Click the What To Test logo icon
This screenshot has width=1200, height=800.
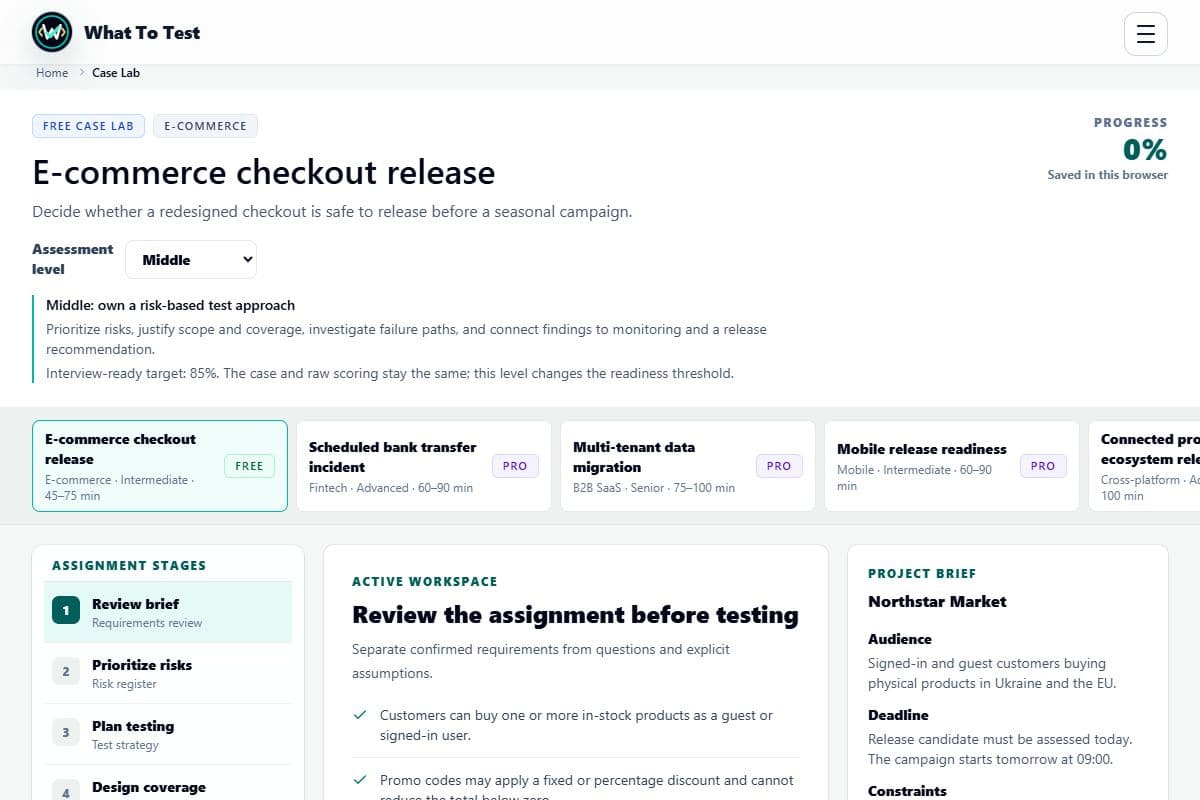[52, 32]
